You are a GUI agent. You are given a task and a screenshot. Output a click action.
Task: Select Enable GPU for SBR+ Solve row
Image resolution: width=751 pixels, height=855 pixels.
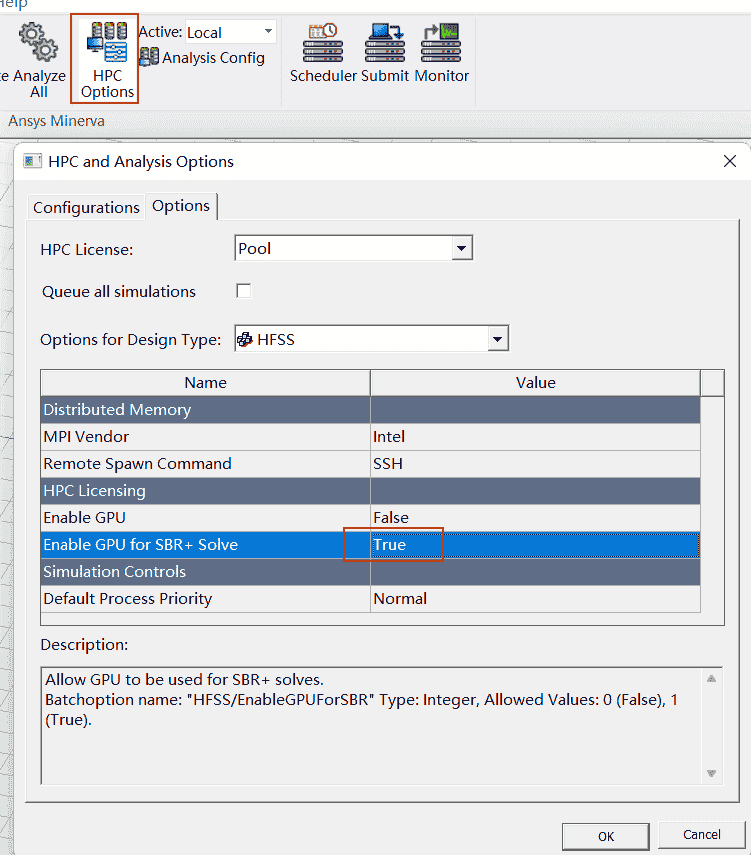[x=206, y=545]
